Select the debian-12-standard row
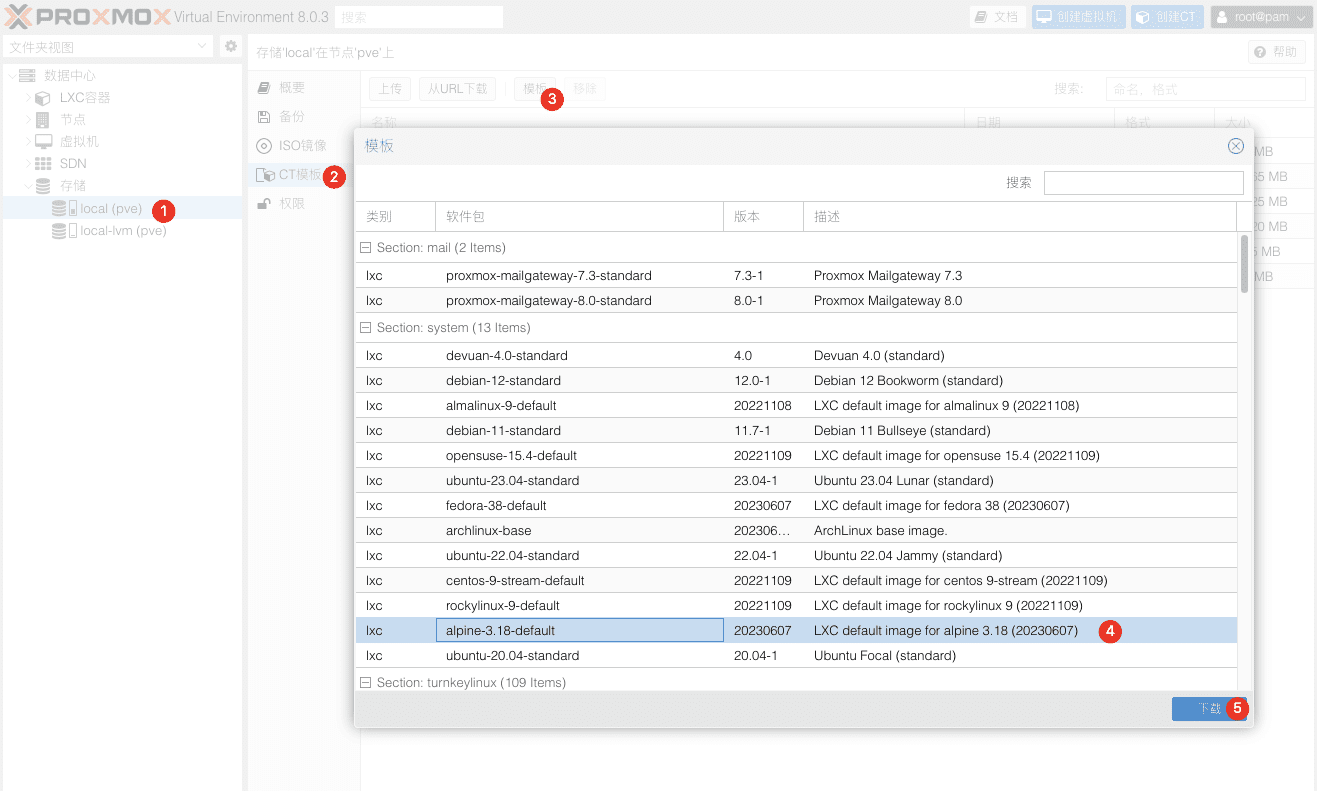The width and height of the screenshot is (1317, 791). [796, 381]
